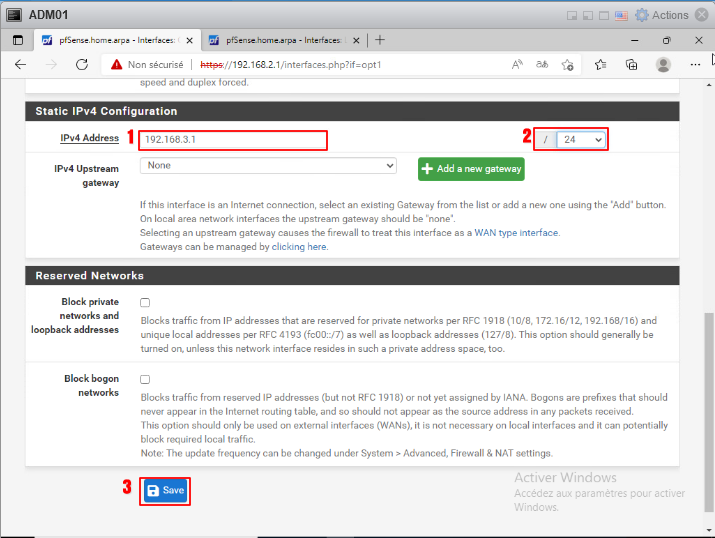Open the browser Favorites star list
The height and width of the screenshot is (538, 715).
(x=600, y=64)
